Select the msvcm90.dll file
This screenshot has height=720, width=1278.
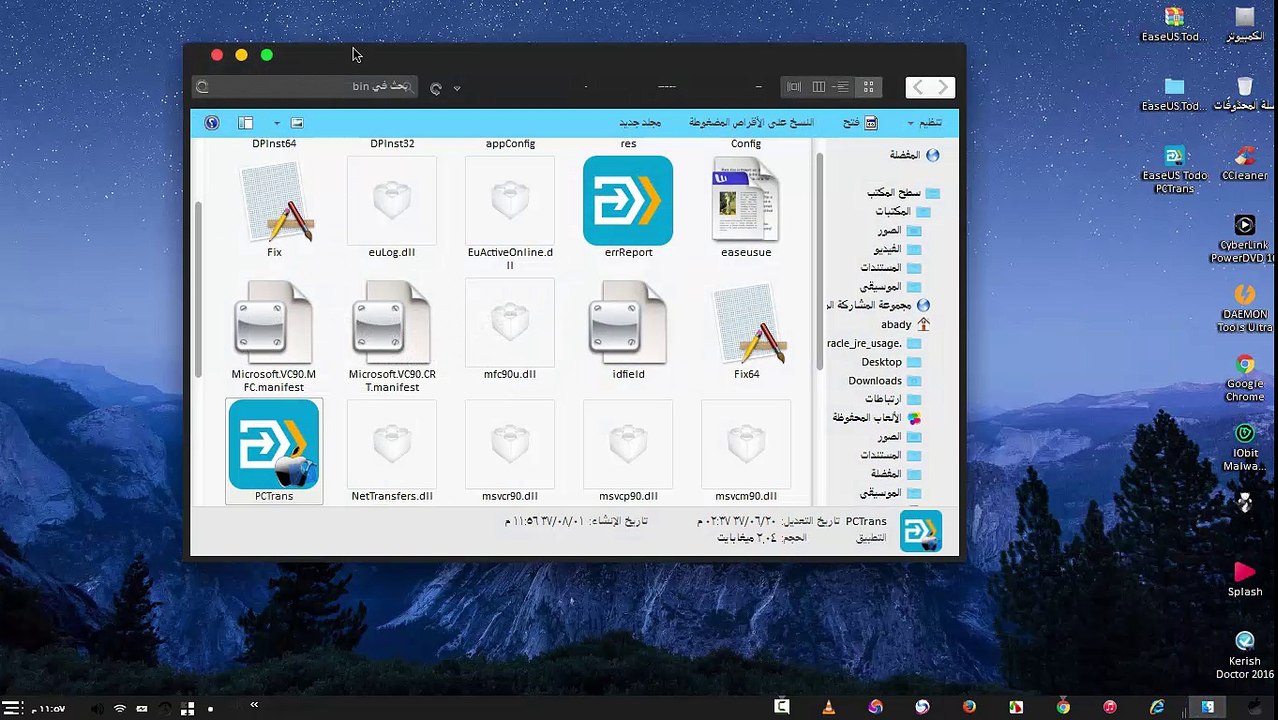pos(746,451)
